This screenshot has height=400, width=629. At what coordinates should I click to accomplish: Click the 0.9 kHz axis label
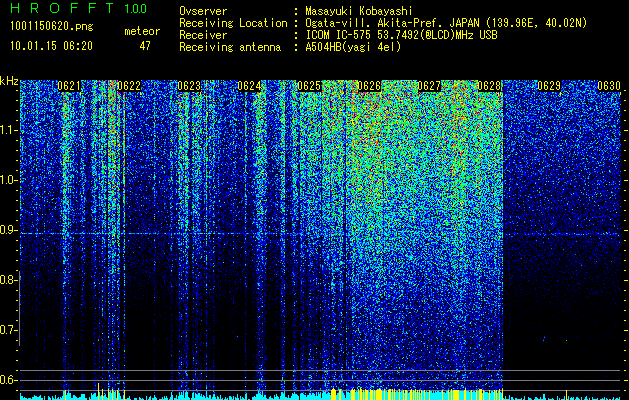point(7,230)
